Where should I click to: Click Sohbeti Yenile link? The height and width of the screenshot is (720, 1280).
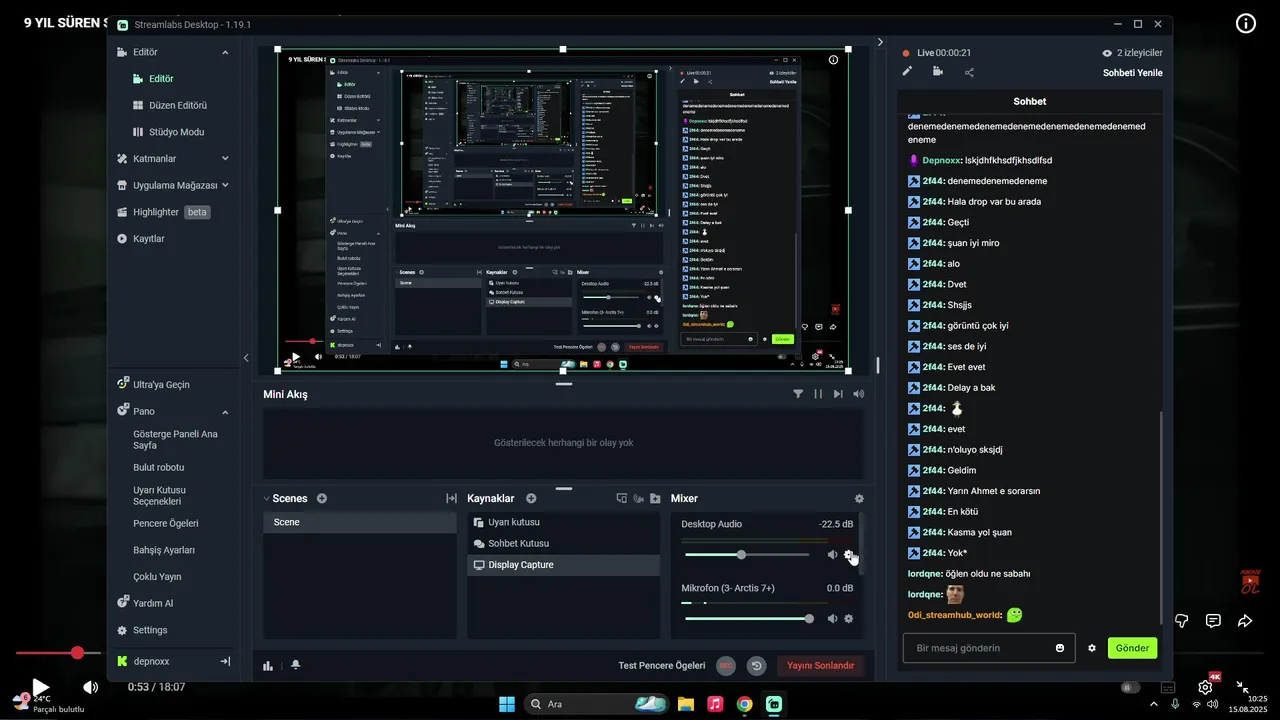tap(1132, 72)
